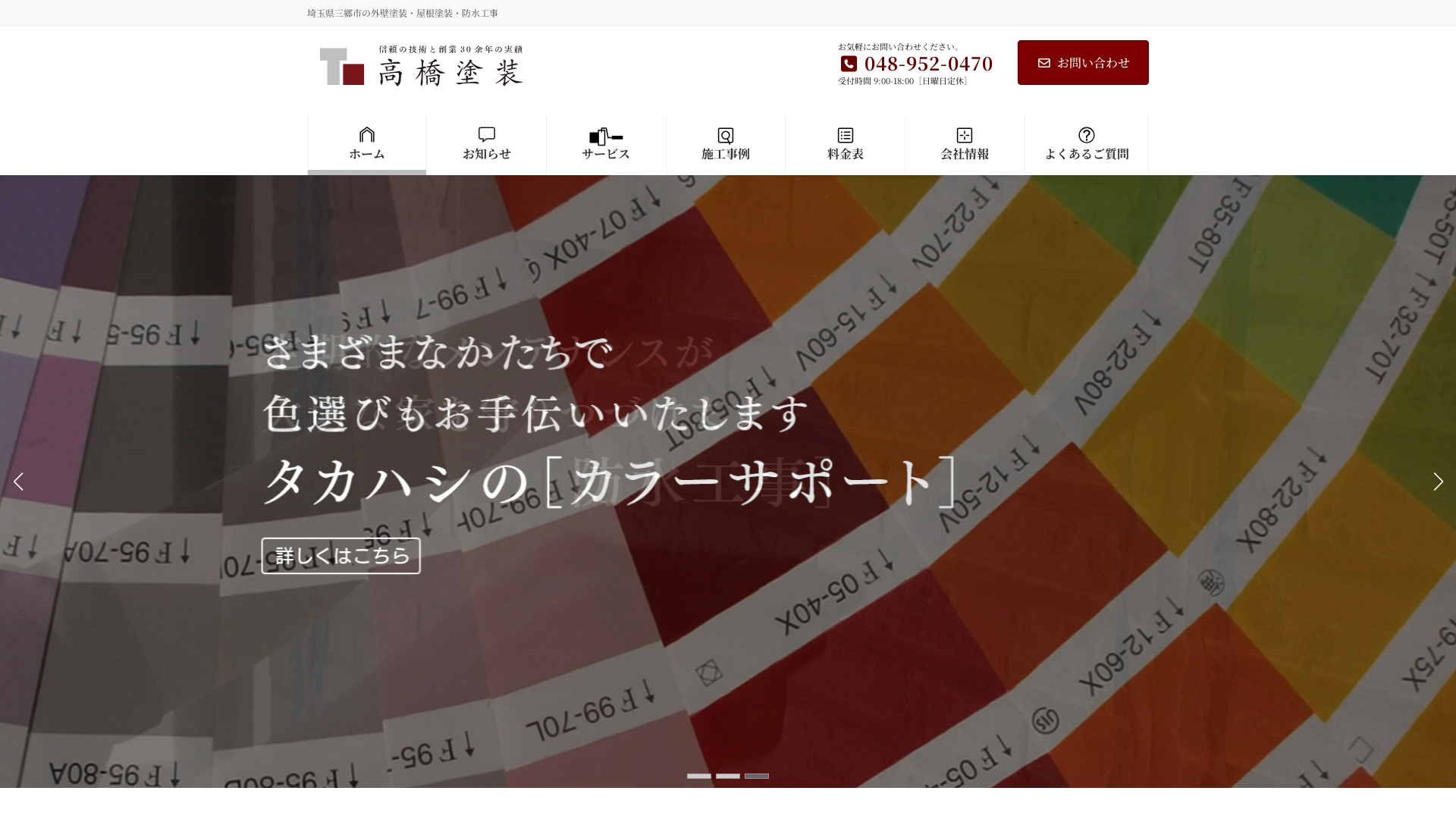Click the magnifier icon above 施工事例
Image resolution: width=1456 pixels, height=819 pixels.
point(726,136)
